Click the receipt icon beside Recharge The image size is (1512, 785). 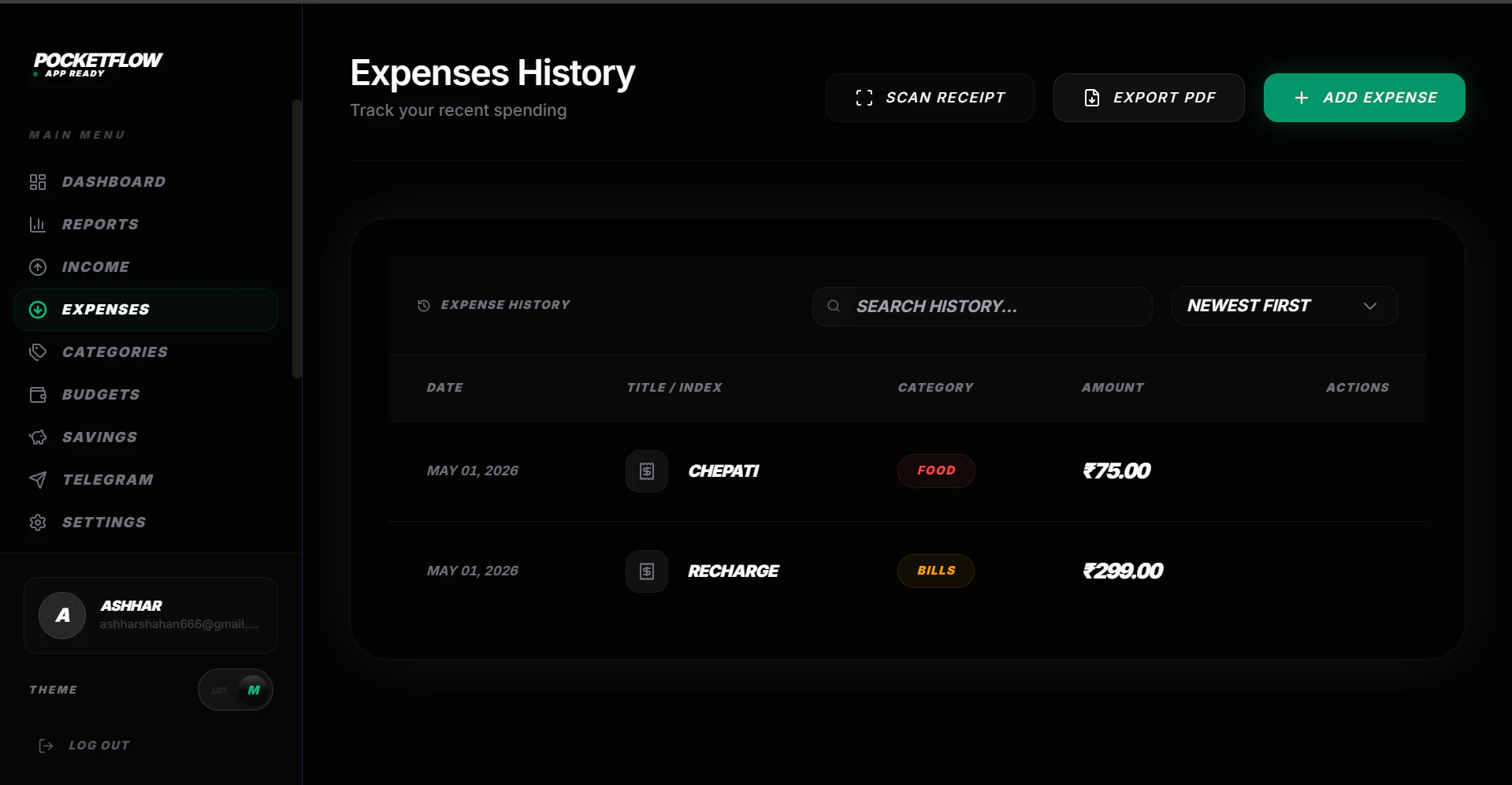(647, 571)
